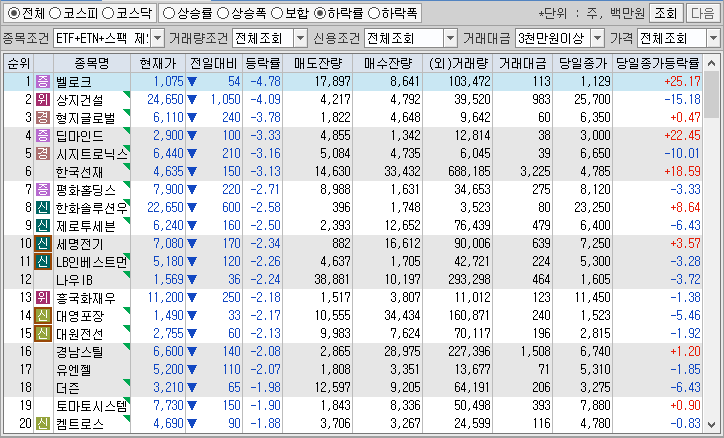
Task: Click the 당일종가등락률 column header
Action: tap(658, 64)
